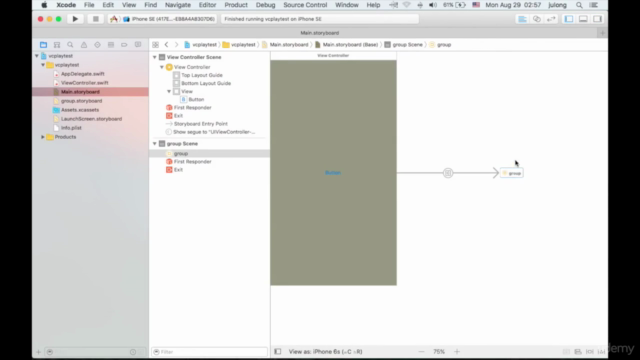Open the issue navigator warning icon
Viewport: 640px width, 360px height.
(x=84, y=44)
